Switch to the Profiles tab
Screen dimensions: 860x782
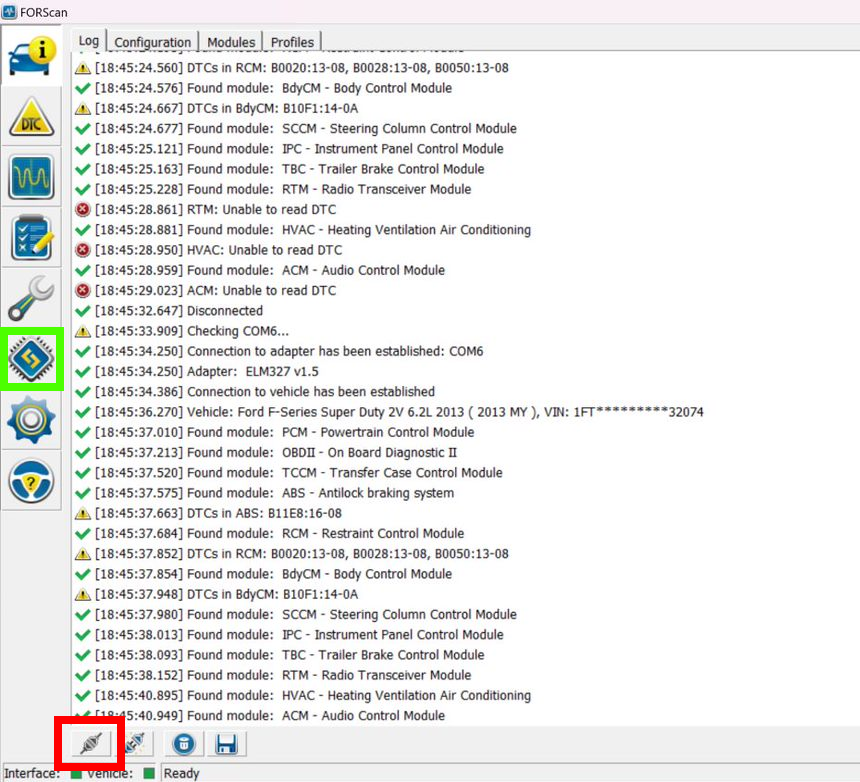point(292,42)
